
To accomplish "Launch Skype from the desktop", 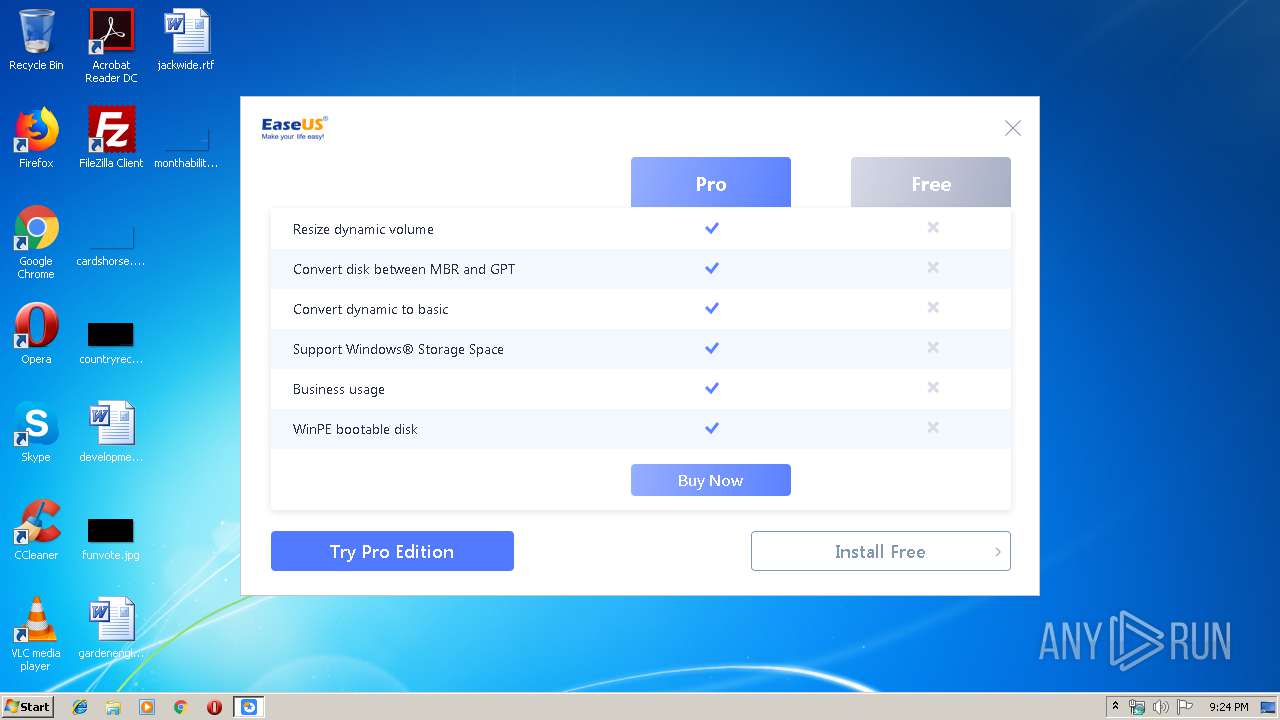I will pyautogui.click(x=36, y=432).
